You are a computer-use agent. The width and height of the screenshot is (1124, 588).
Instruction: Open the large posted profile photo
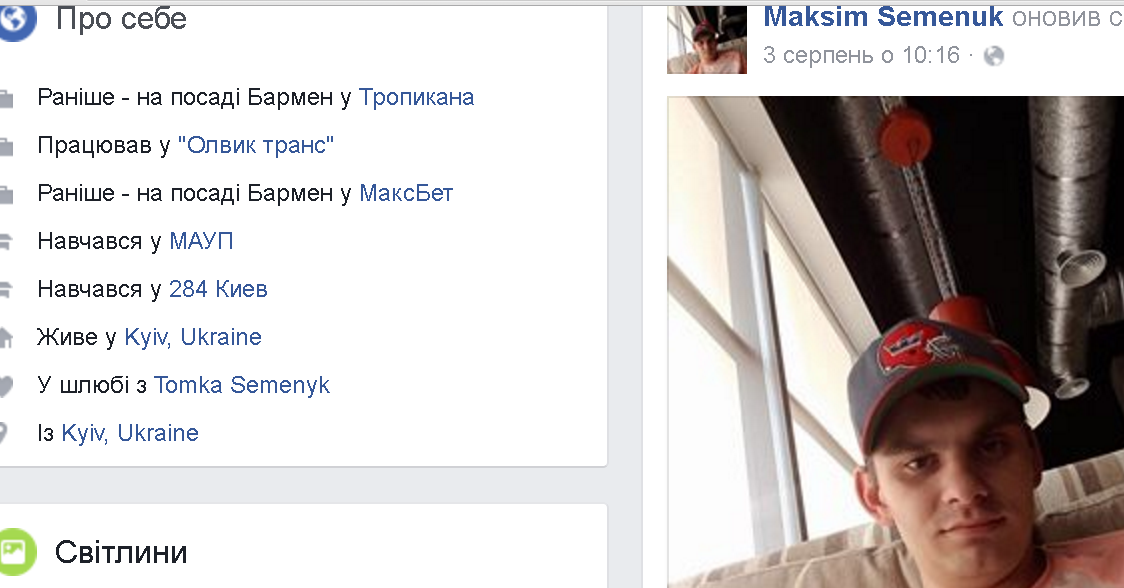pyautogui.click(x=895, y=341)
